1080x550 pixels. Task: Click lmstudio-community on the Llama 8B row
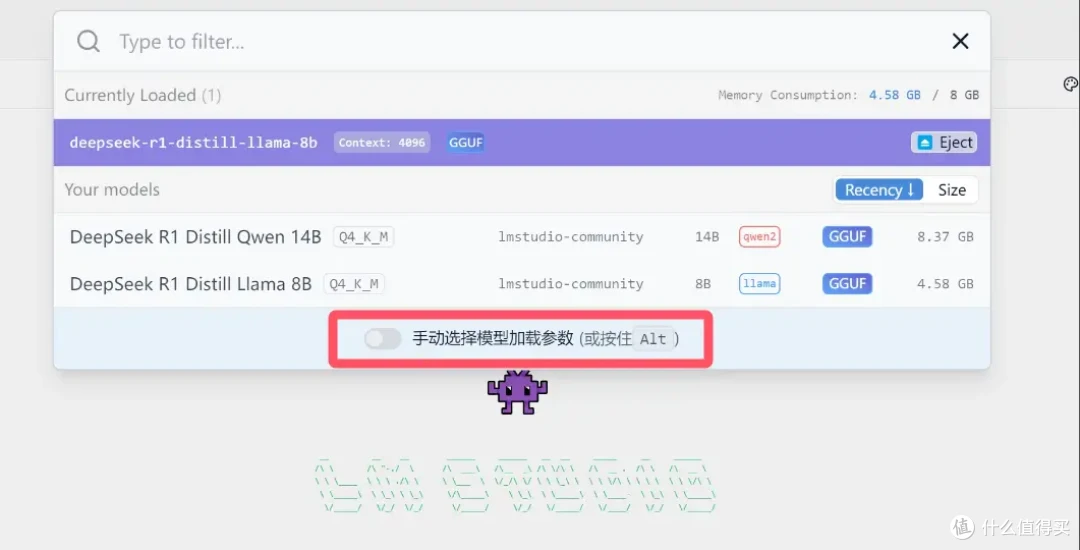pos(571,284)
